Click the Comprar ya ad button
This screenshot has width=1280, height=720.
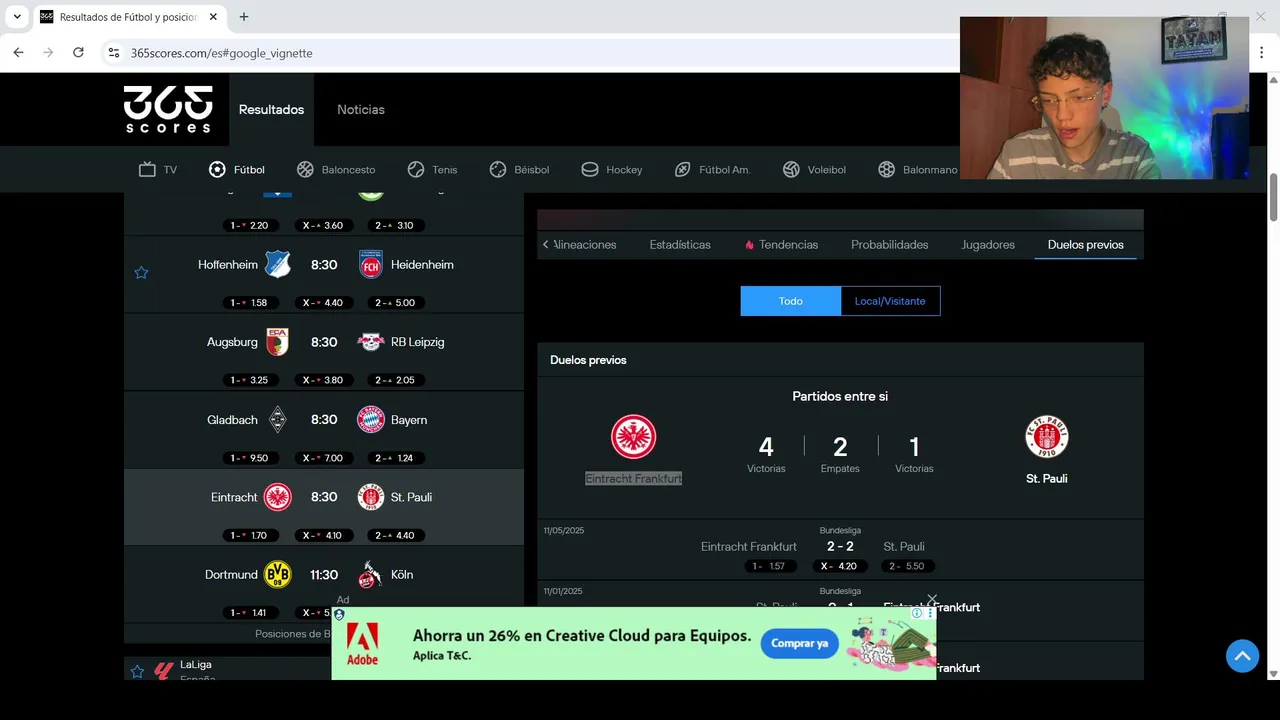(x=799, y=643)
